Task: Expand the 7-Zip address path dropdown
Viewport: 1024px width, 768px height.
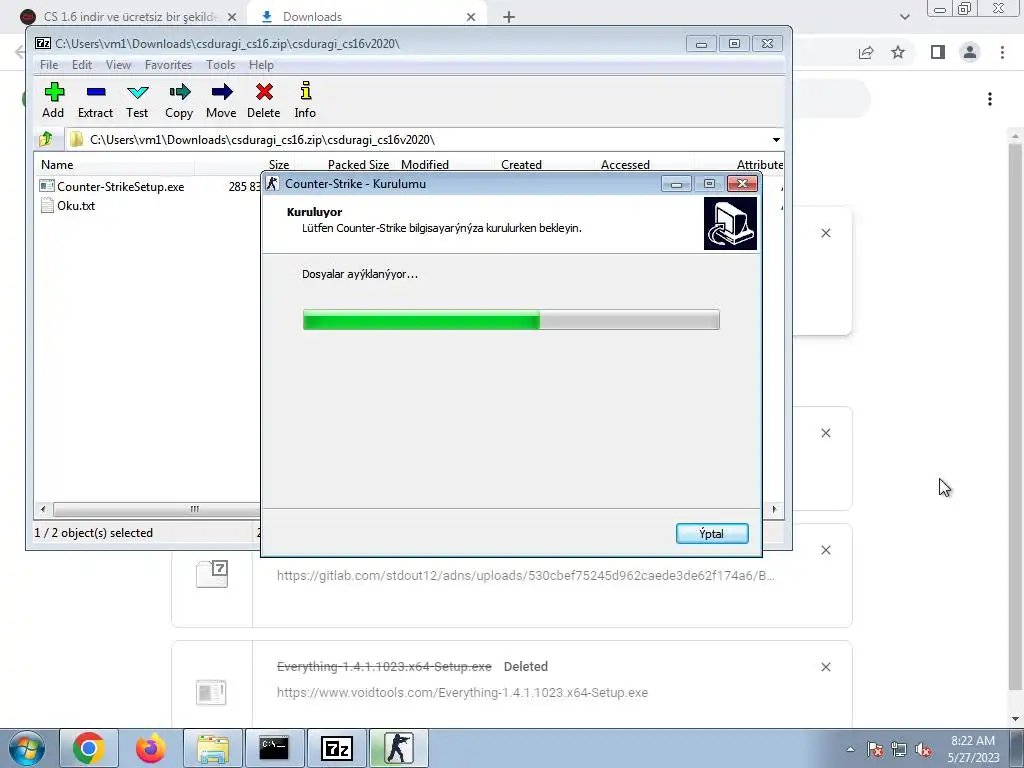Action: [x=776, y=140]
